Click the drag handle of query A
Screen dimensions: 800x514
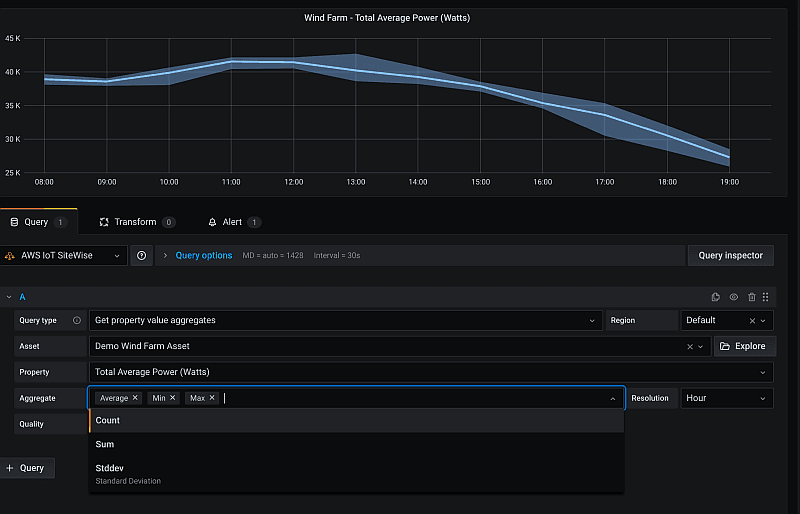pos(766,297)
